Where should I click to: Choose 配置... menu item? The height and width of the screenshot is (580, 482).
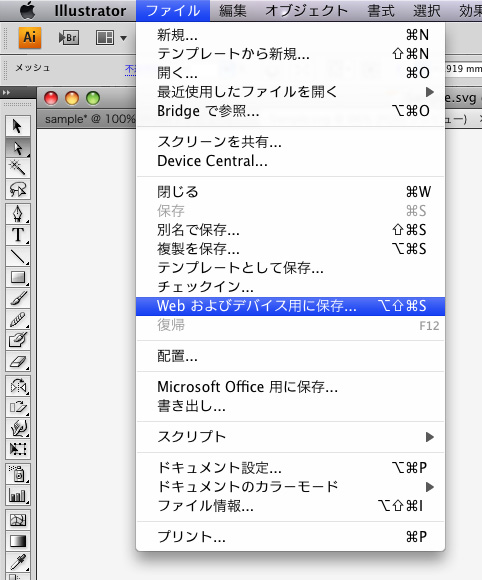(x=290, y=356)
